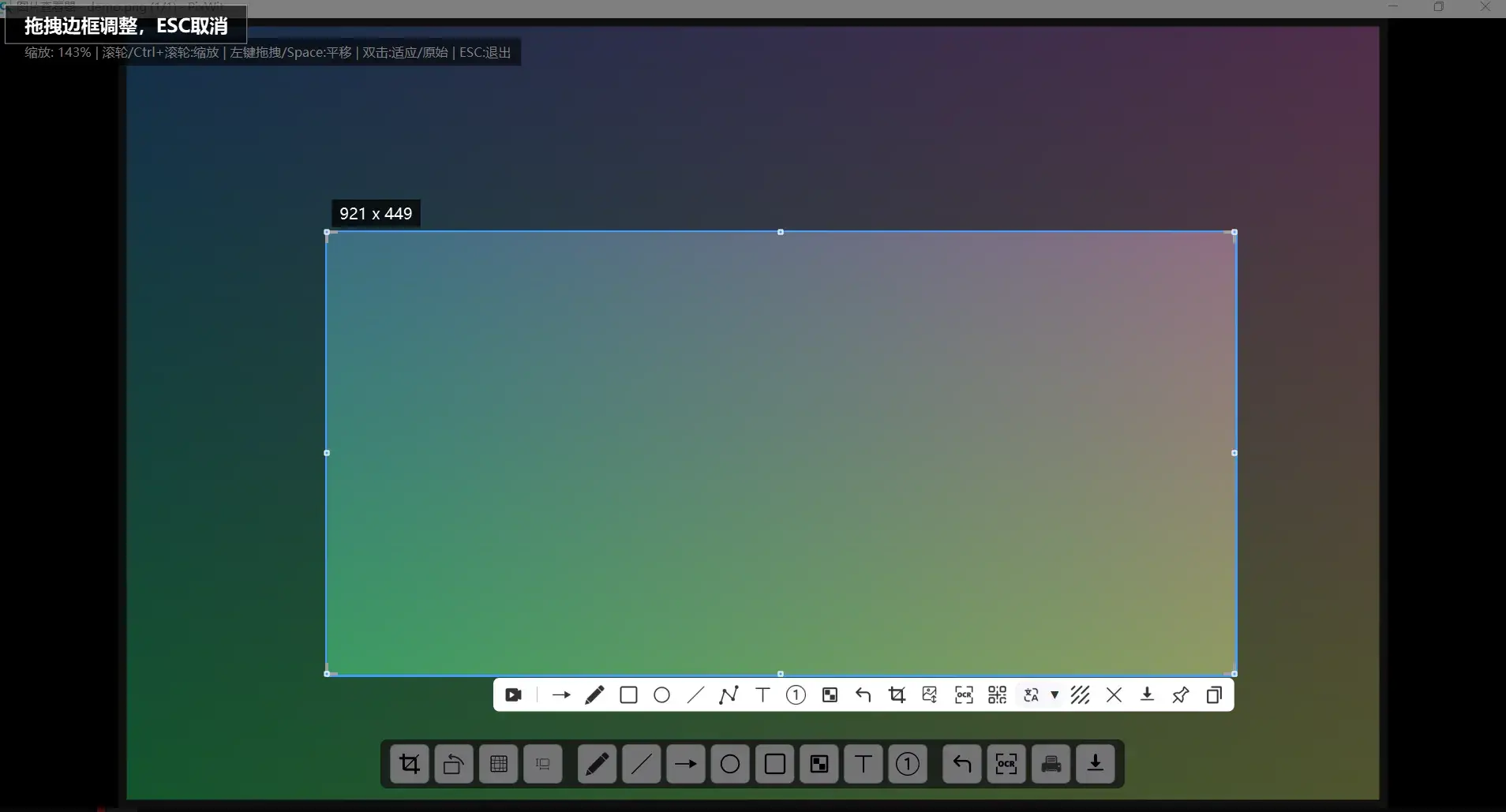Image resolution: width=1506 pixels, height=812 pixels.
Task: Copy the screenshot to the clipboard
Action: [1214, 695]
